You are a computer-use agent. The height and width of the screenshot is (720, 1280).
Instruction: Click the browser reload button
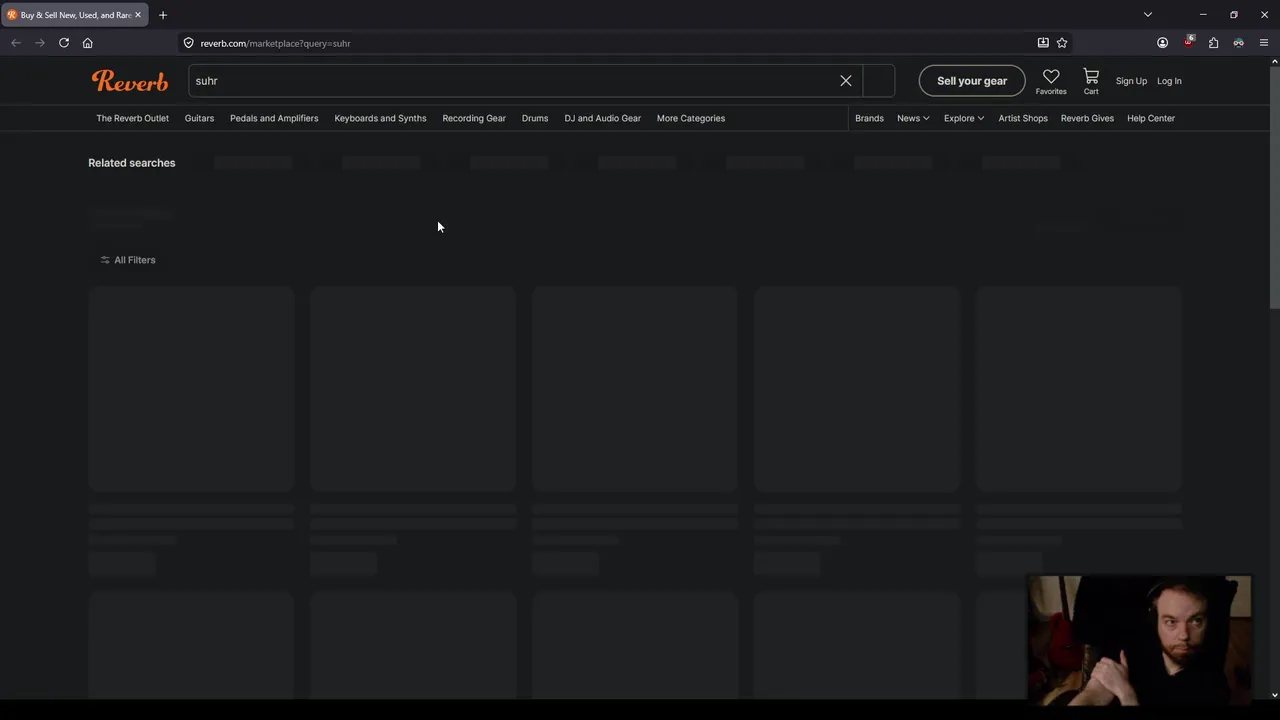click(x=64, y=43)
